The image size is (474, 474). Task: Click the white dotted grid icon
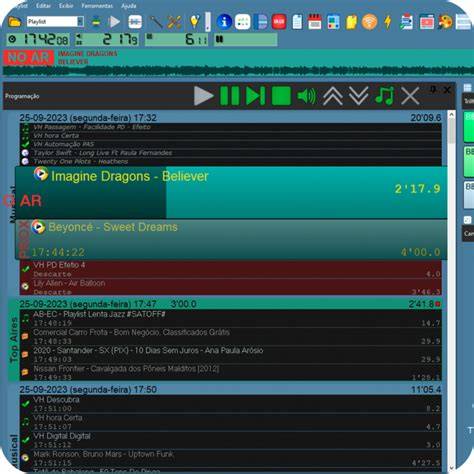tap(242, 22)
